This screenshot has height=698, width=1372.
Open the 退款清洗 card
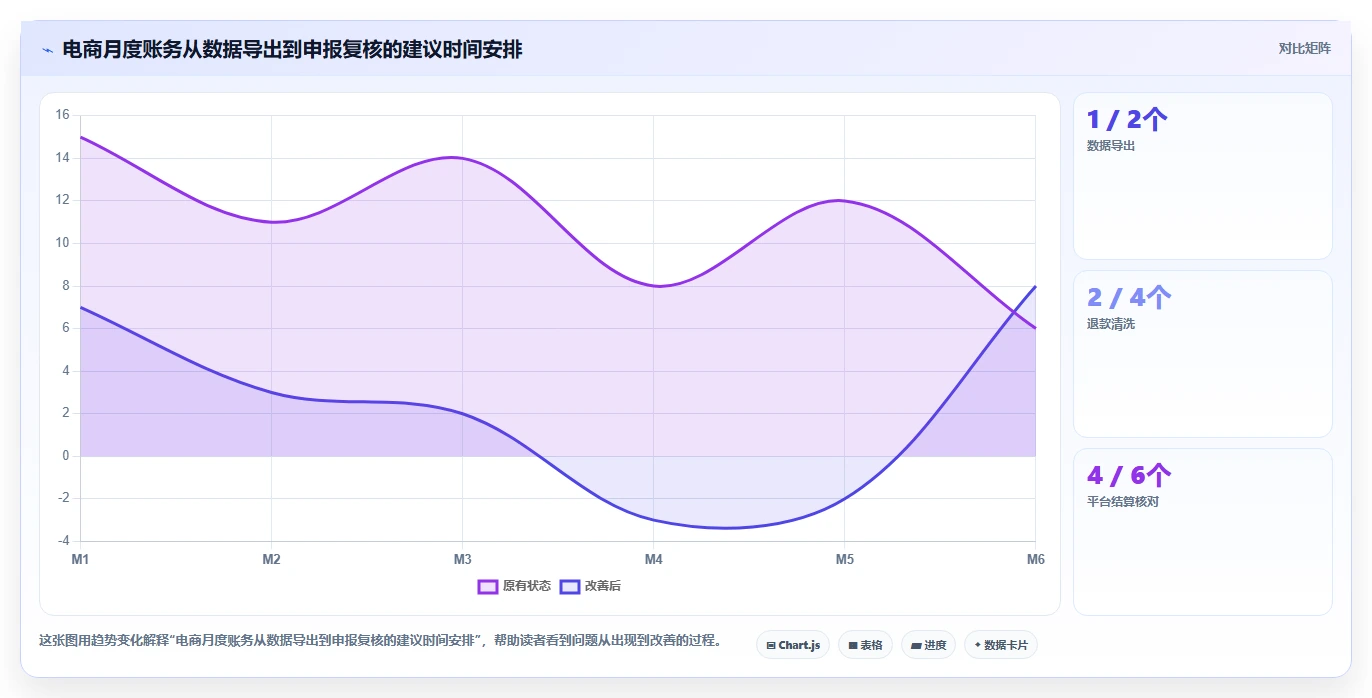[1203, 354]
